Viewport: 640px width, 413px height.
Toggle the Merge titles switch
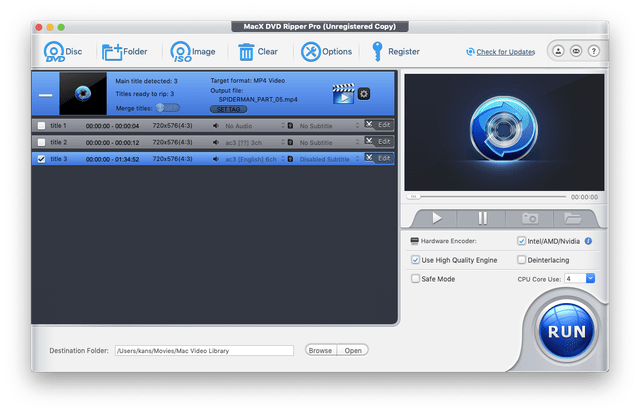tap(169, 107)
